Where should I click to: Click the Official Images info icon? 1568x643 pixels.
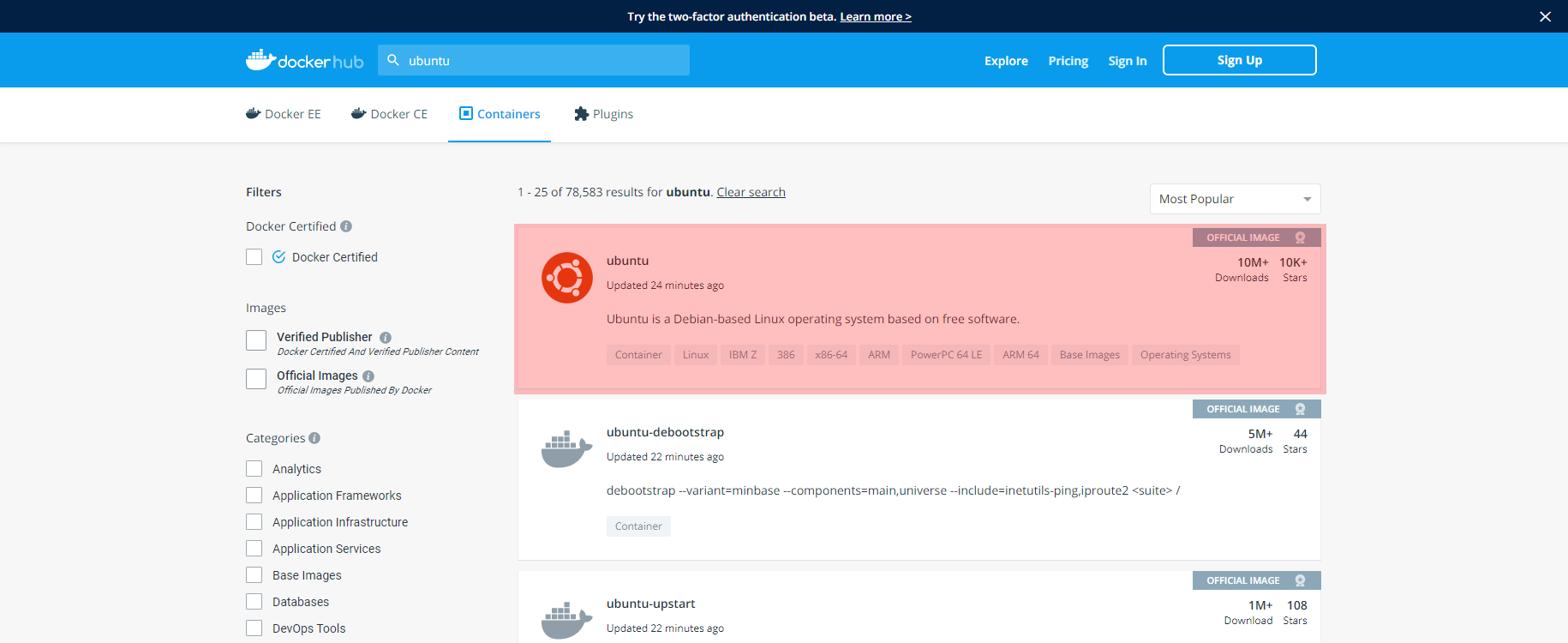click(368, 376)
